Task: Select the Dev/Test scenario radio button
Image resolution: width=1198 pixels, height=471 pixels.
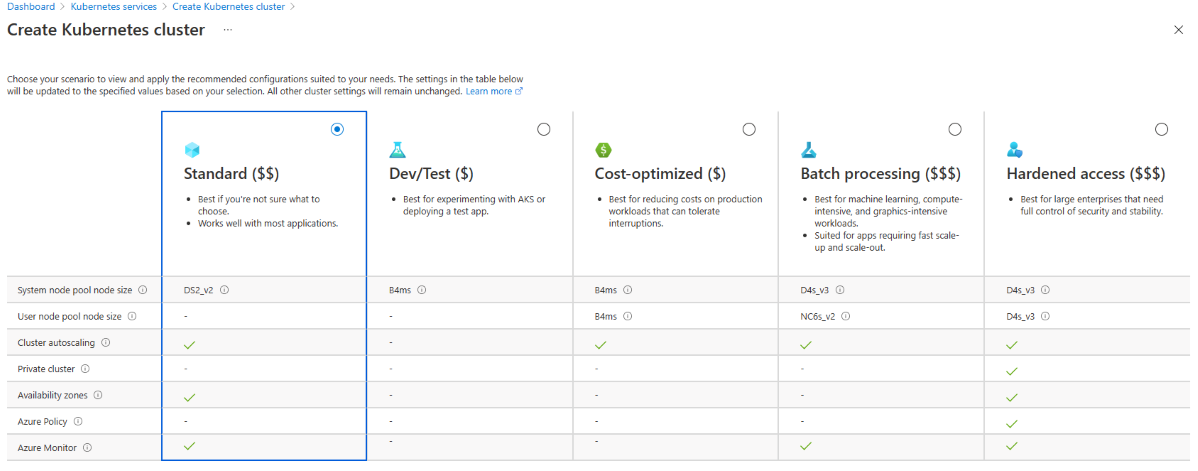Action: 543,129
